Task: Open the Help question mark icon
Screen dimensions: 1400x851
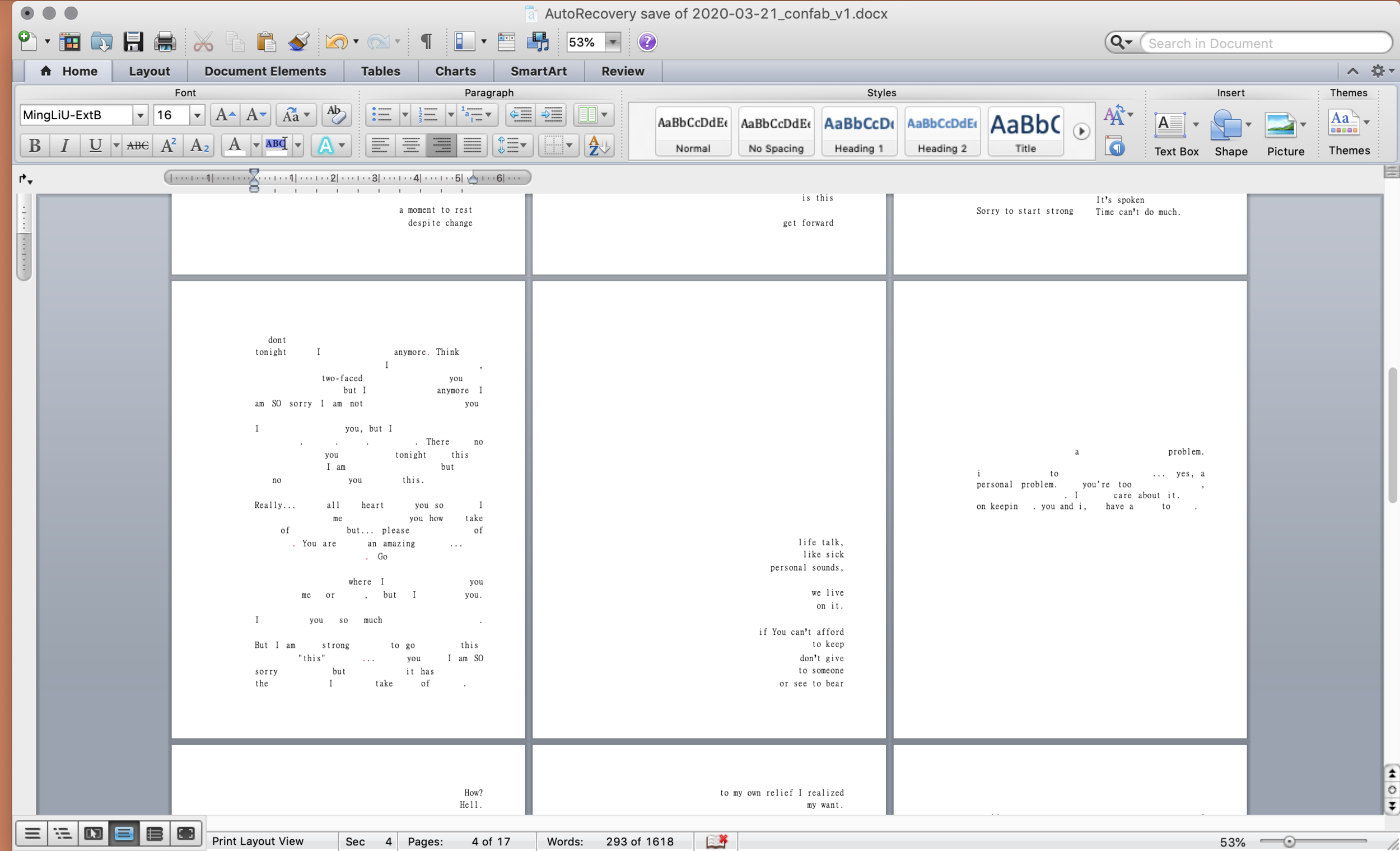Action: click(647, 42)
